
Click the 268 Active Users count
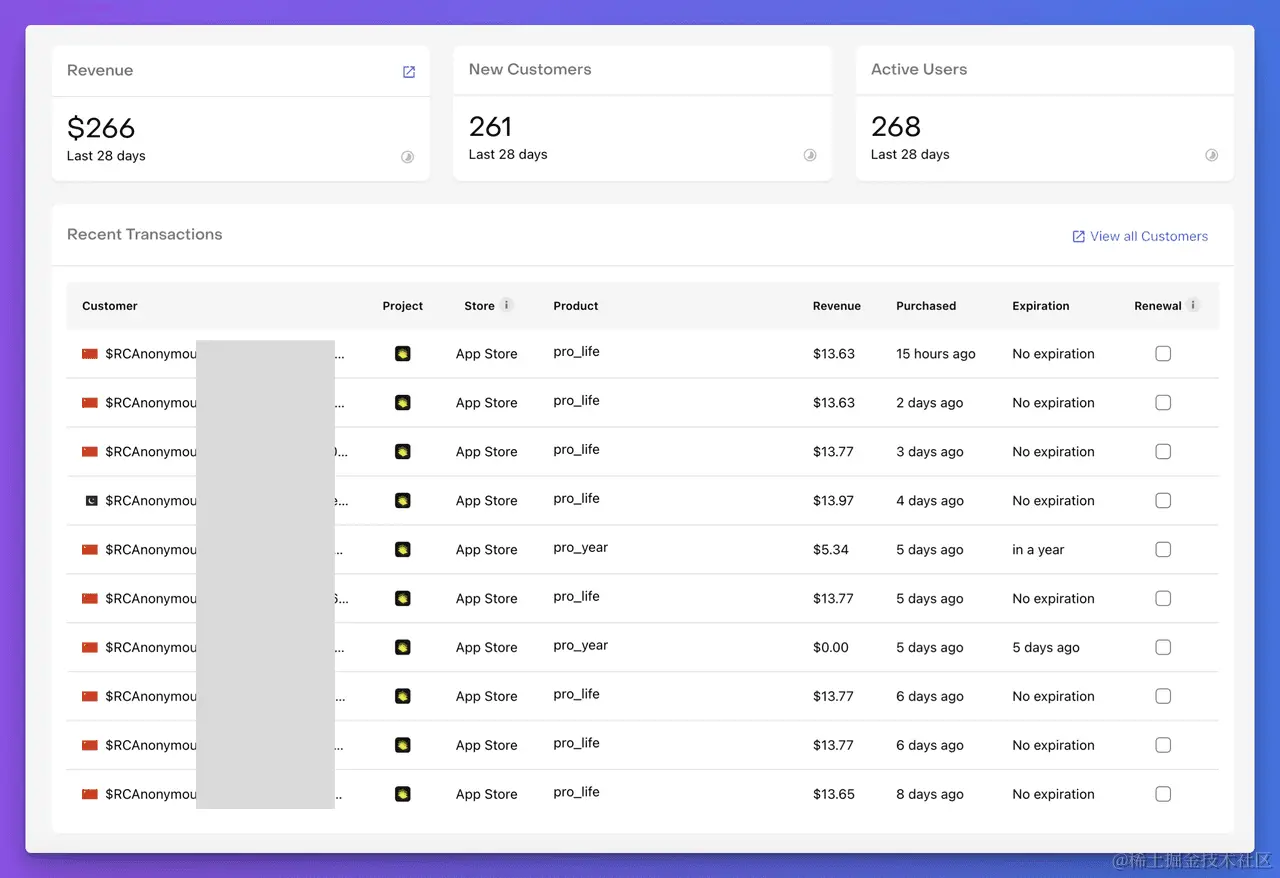click(x=895, y=127)
